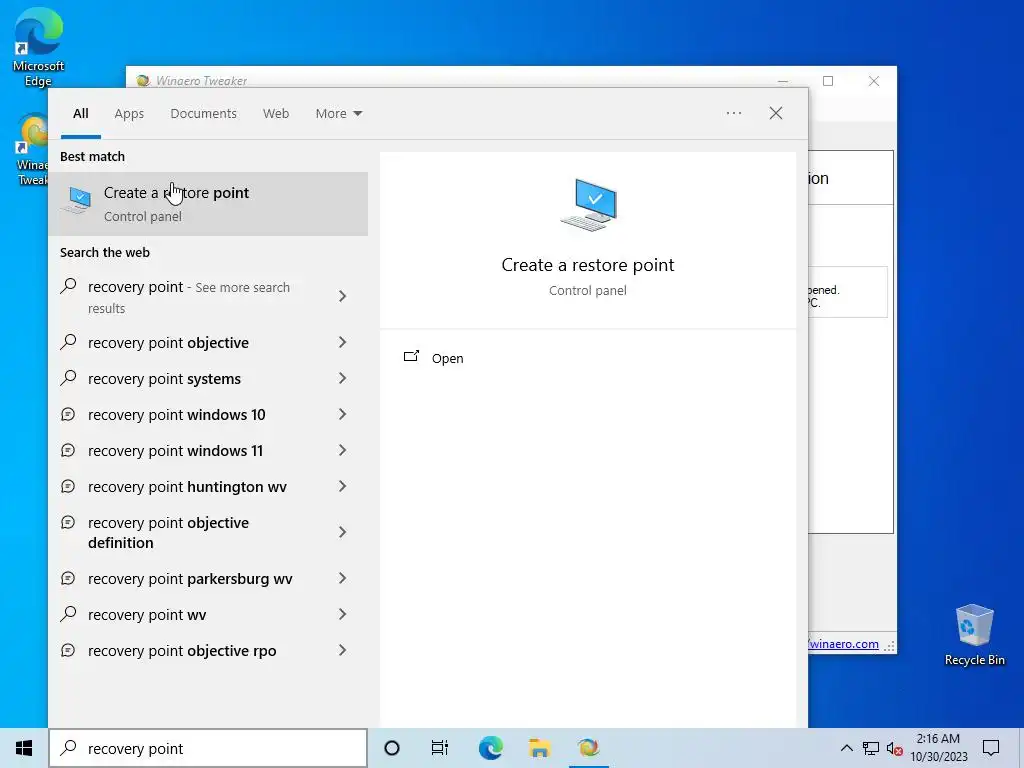Image resolution: width=1024 pixels, height=768 pixels.
Task: Expand arrow for recovery point windows 11
Action: [x=342, y=450]
